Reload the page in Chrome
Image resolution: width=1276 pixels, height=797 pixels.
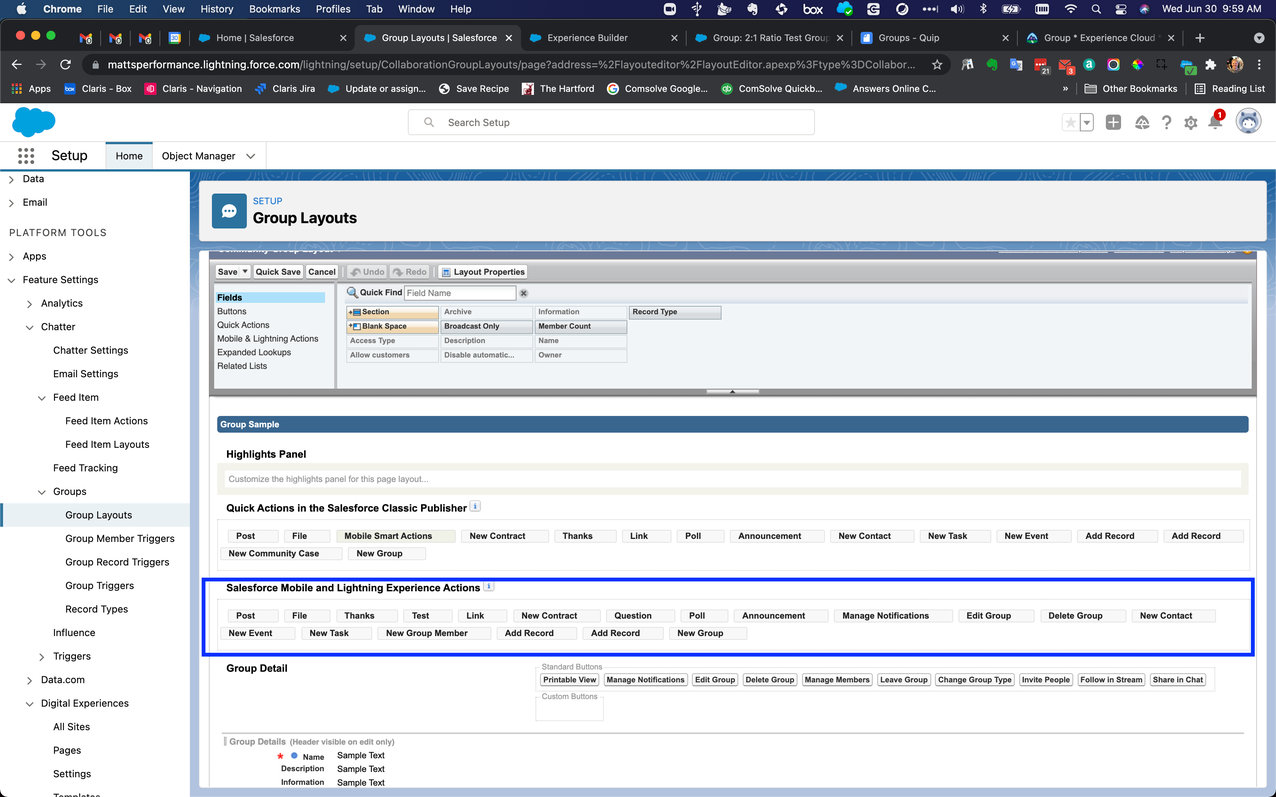coord(66,64)
